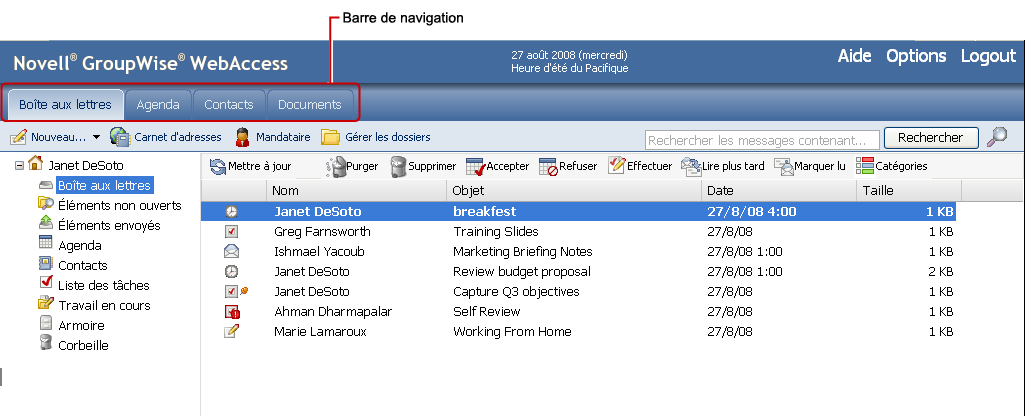Click the advanced search magnifier icon
The height and width of the screenshot is (416, 1025).
tap(996, 137)
